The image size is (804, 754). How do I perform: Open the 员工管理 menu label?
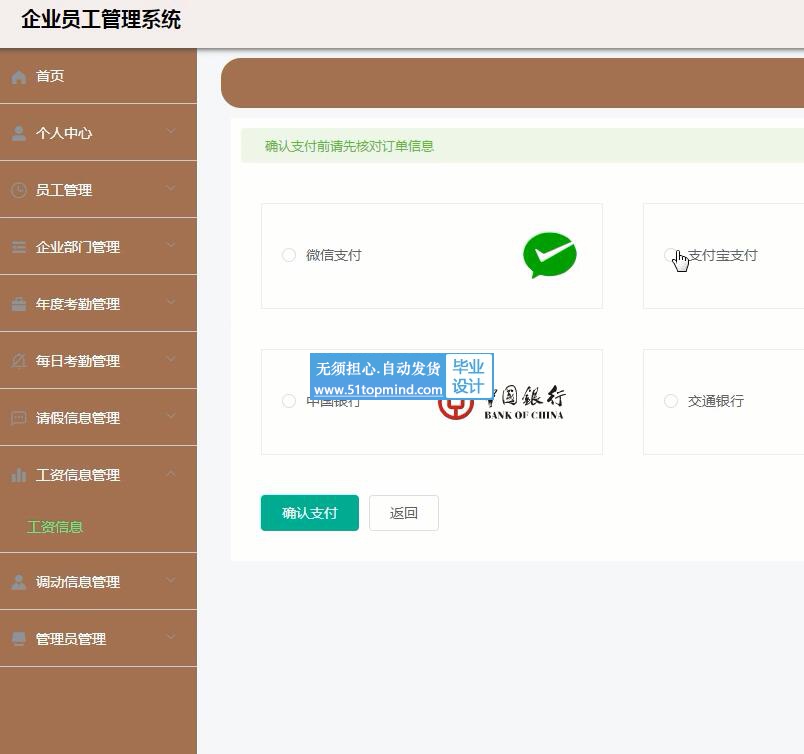pyautogui.click(x=64, y=190)
